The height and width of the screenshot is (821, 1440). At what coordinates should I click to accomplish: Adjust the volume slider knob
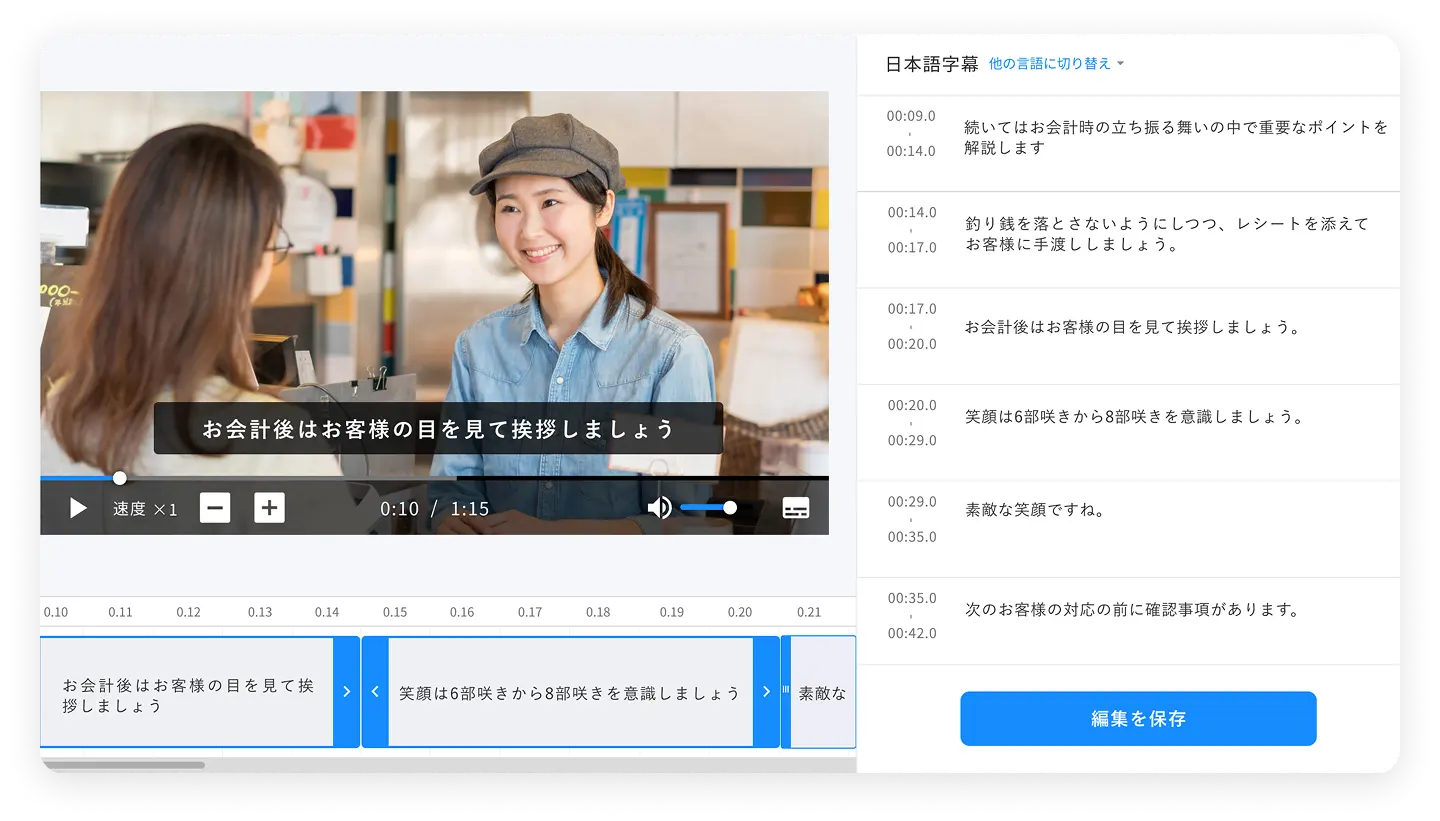pyautogui.click(x=730, y=508)
